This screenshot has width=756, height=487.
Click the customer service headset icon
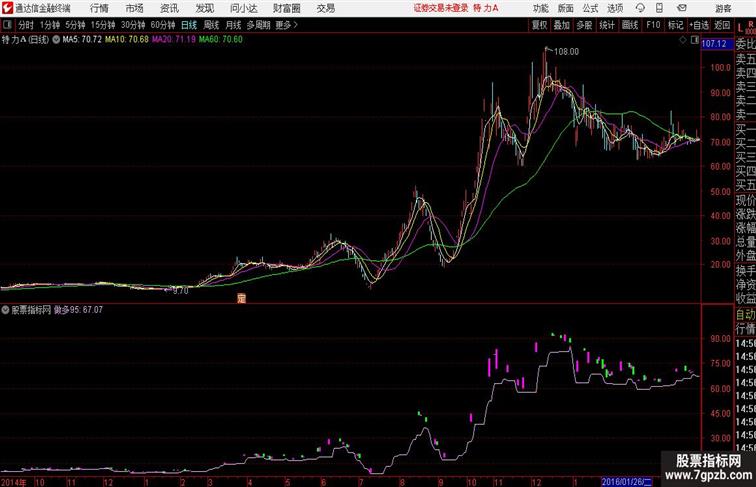[x=640, y=8]
